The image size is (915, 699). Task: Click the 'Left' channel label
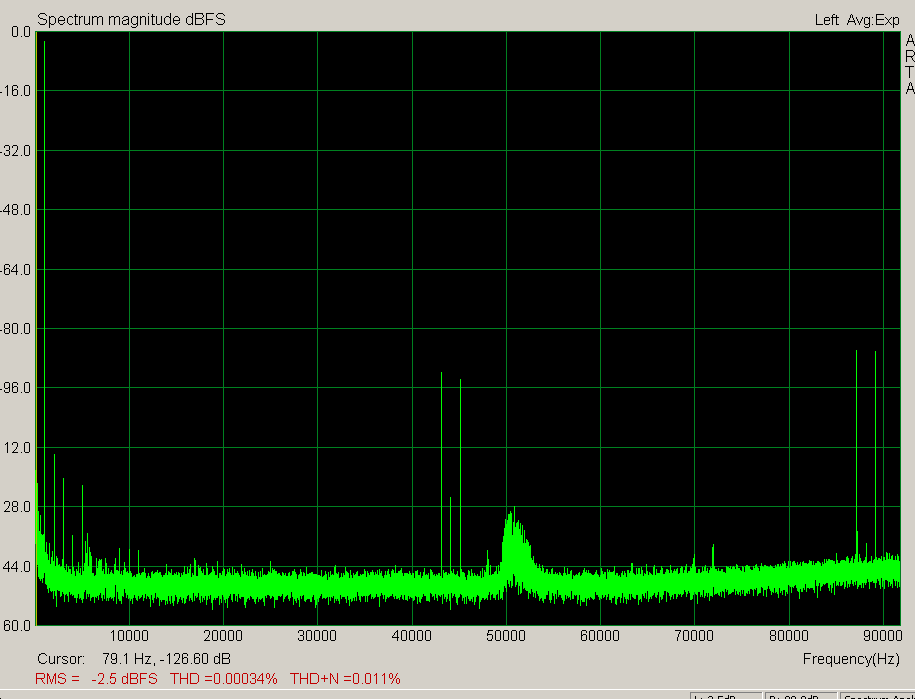click(x=827, y=20)
